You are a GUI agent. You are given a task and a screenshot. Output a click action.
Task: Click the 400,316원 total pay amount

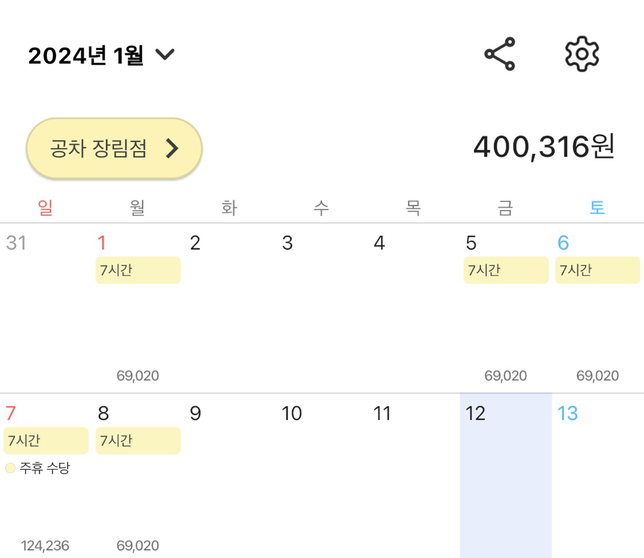pos(543,147)
